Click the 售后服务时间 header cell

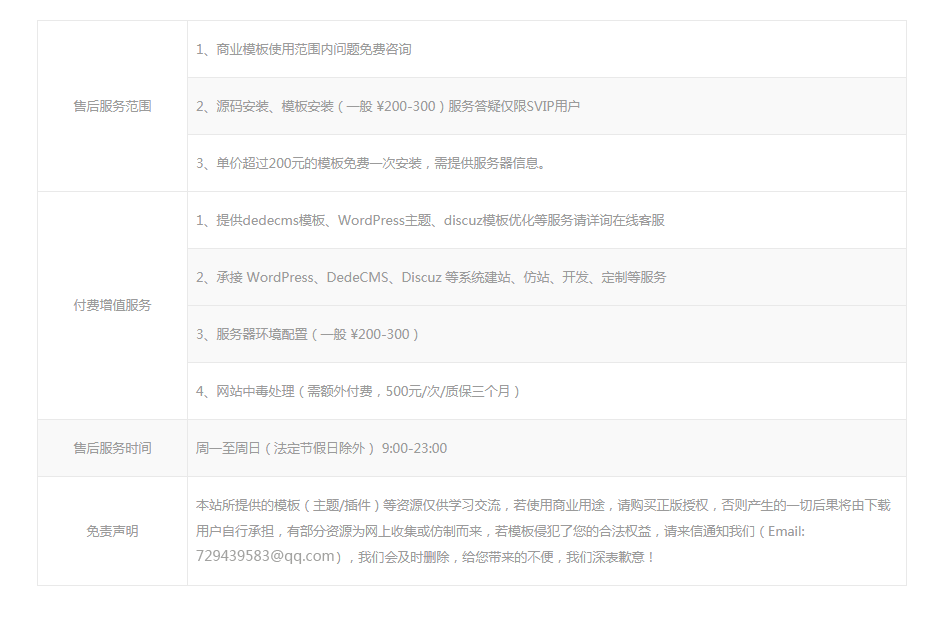[112, 448]
